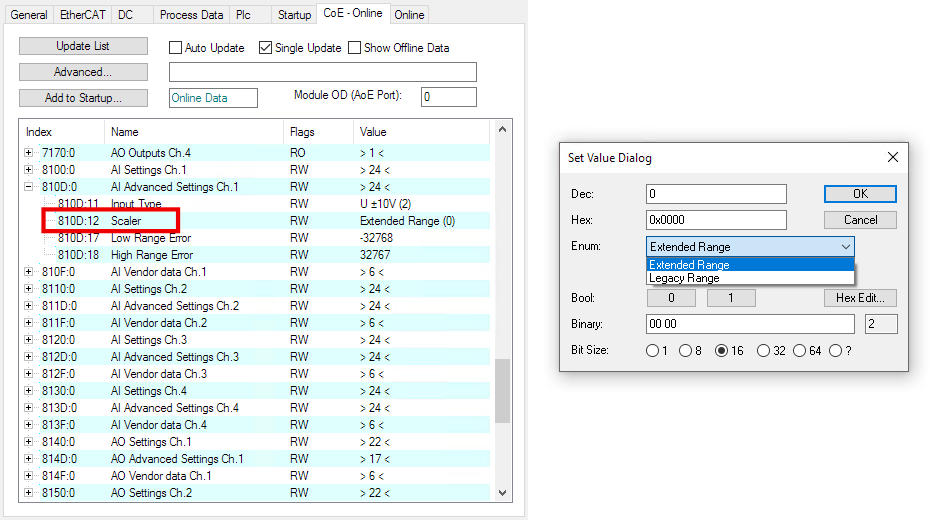Select Bit Size 1 radio button
This screenshot has height=520, width=930.
pos(652,350)
